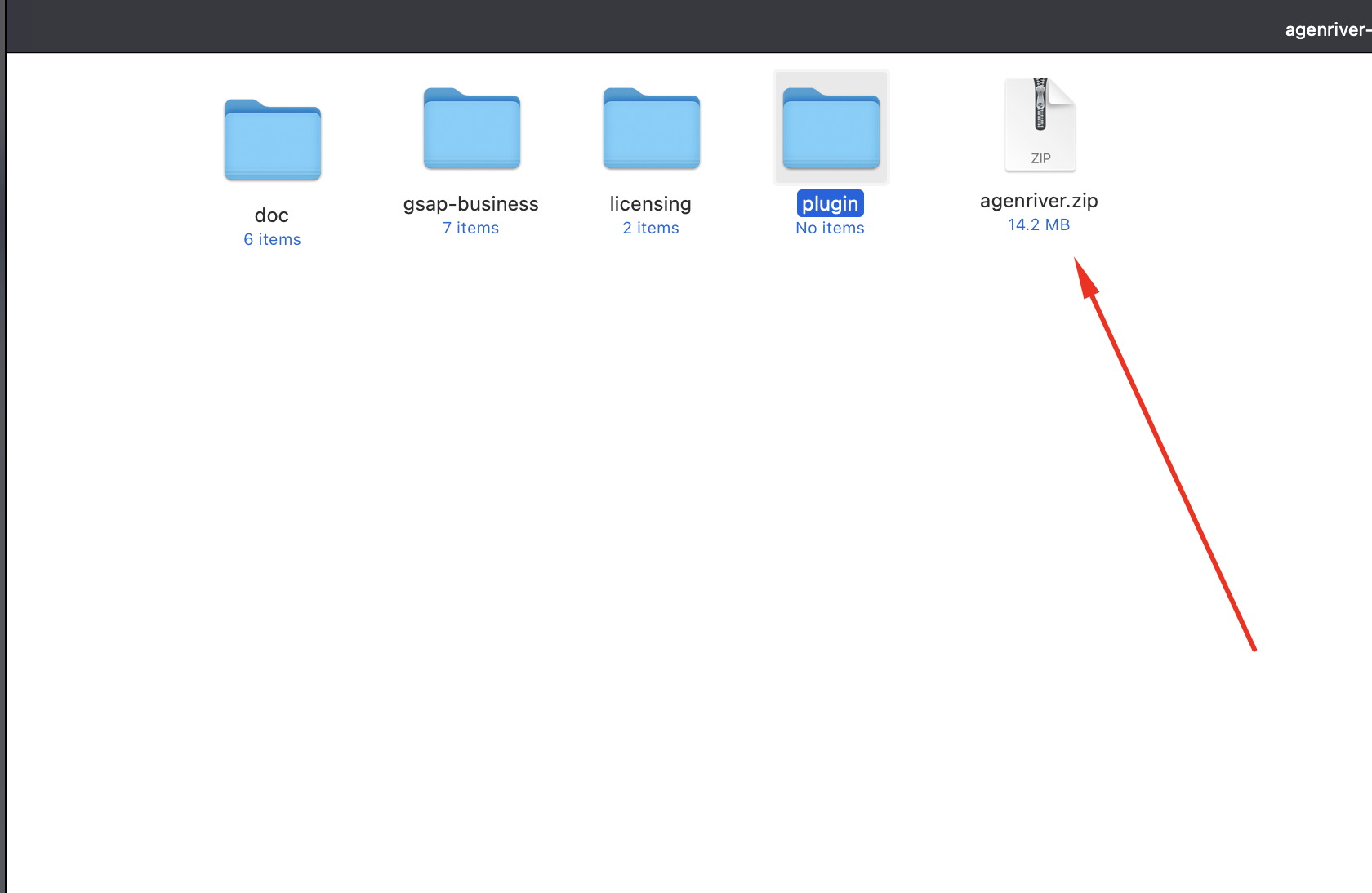This screenshot has width=1372, height=893.
Task: Select the doc folder icon
Action: click(x=273, y=140)
